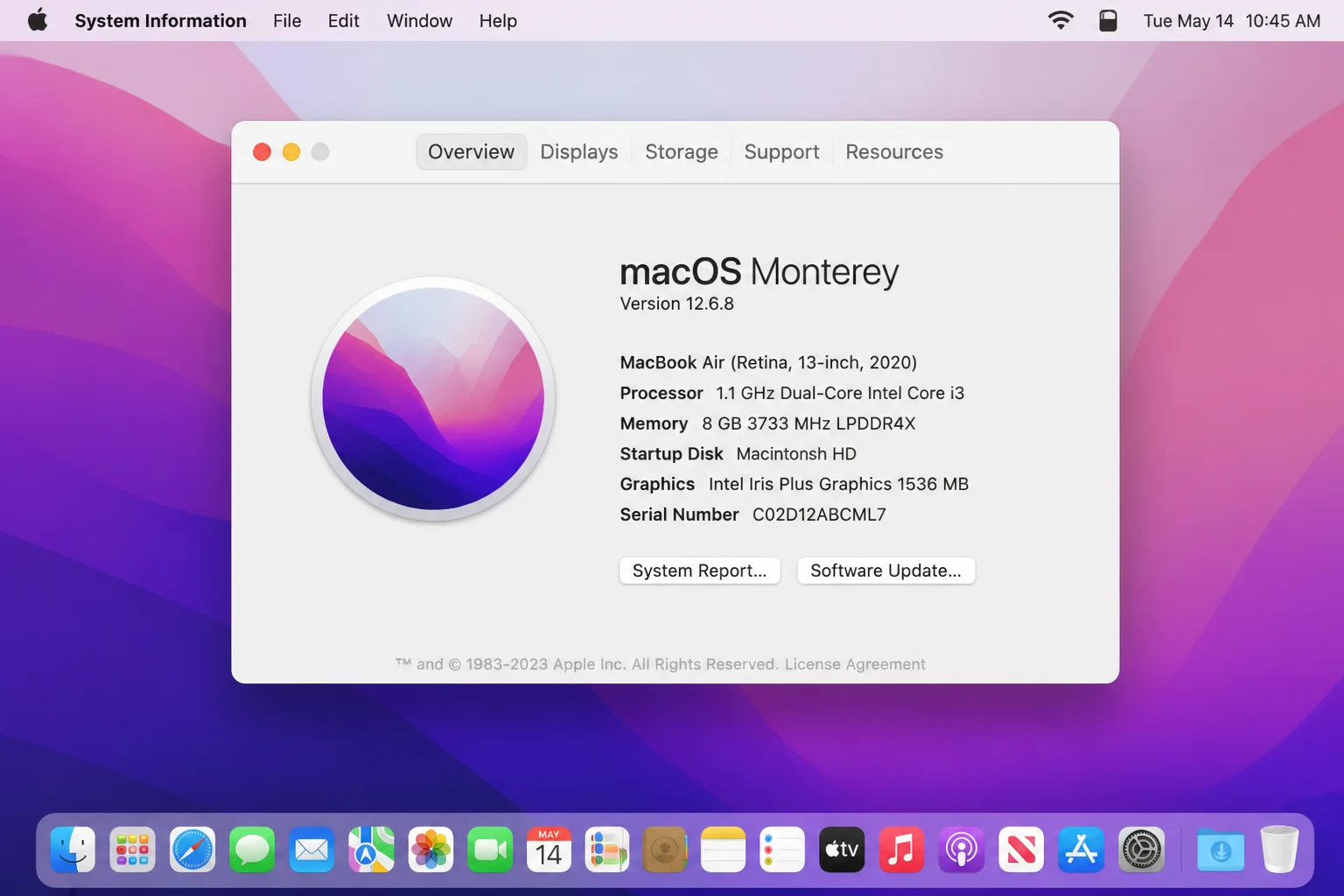
Task: Open the Downloads folder in dock
Action: pyautogui.click(x=1221, y=850)
